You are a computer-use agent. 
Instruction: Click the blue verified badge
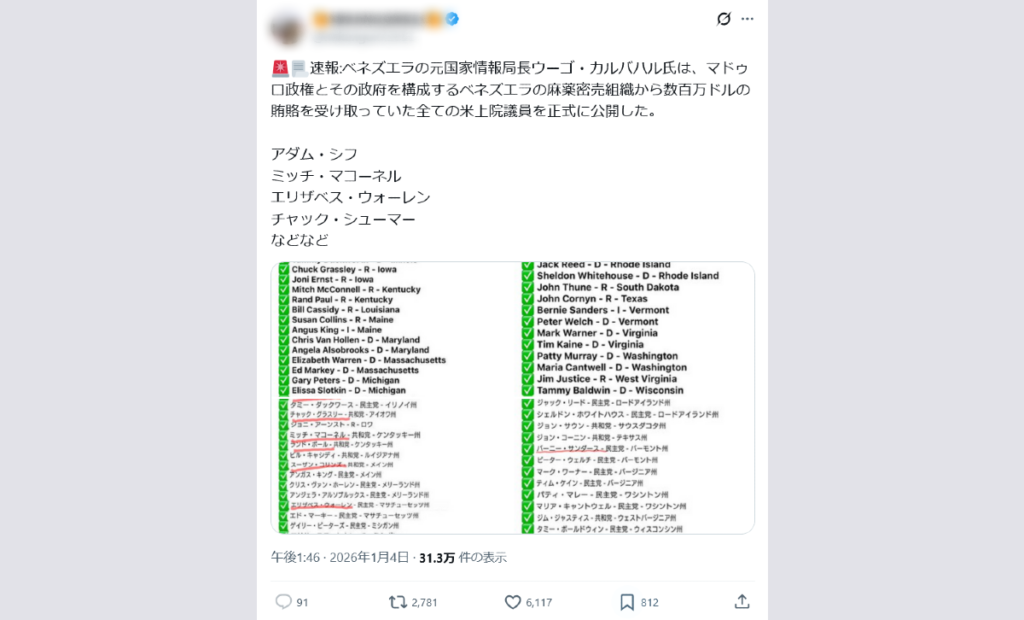point(452,19)
